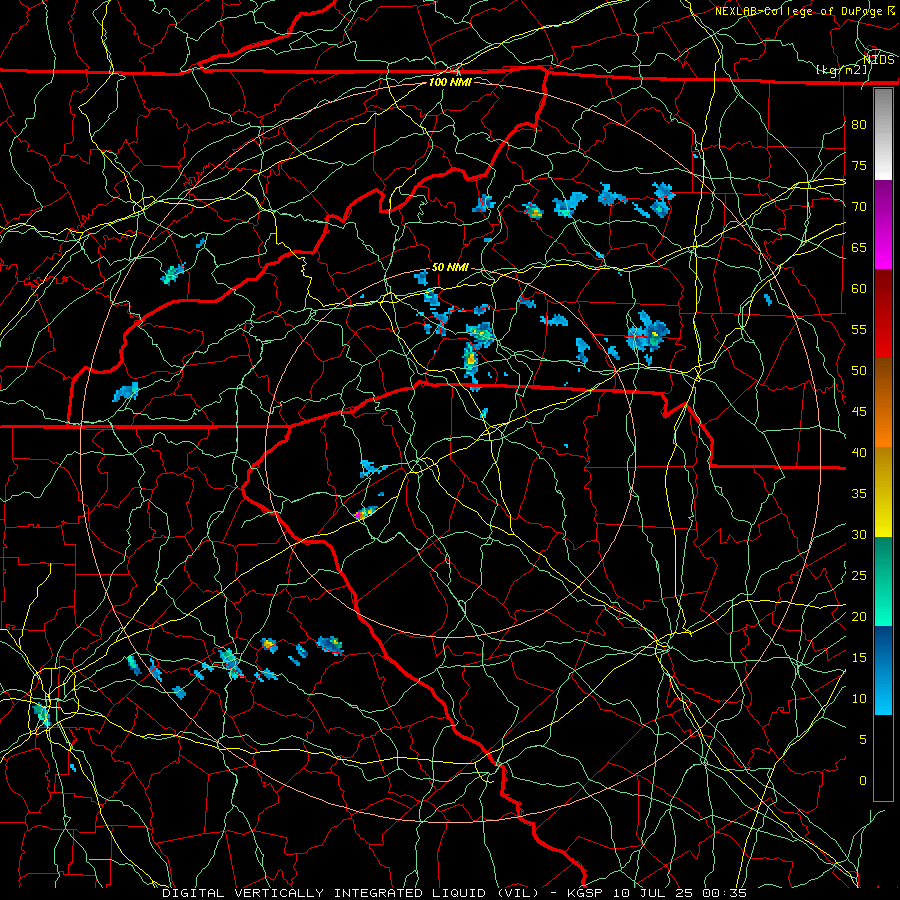Image resolution: width=900 pixels, height=900 pixels.
Task: Click the scale value 25
Action: point(859,576)
